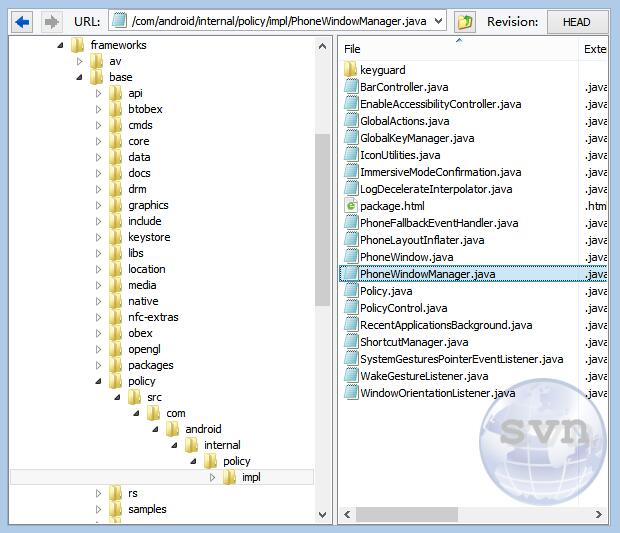The height and width of the screenshot is (533, 620).
Task: Select SystemGesturesPointerEventListener.java file
Action: 461,359
